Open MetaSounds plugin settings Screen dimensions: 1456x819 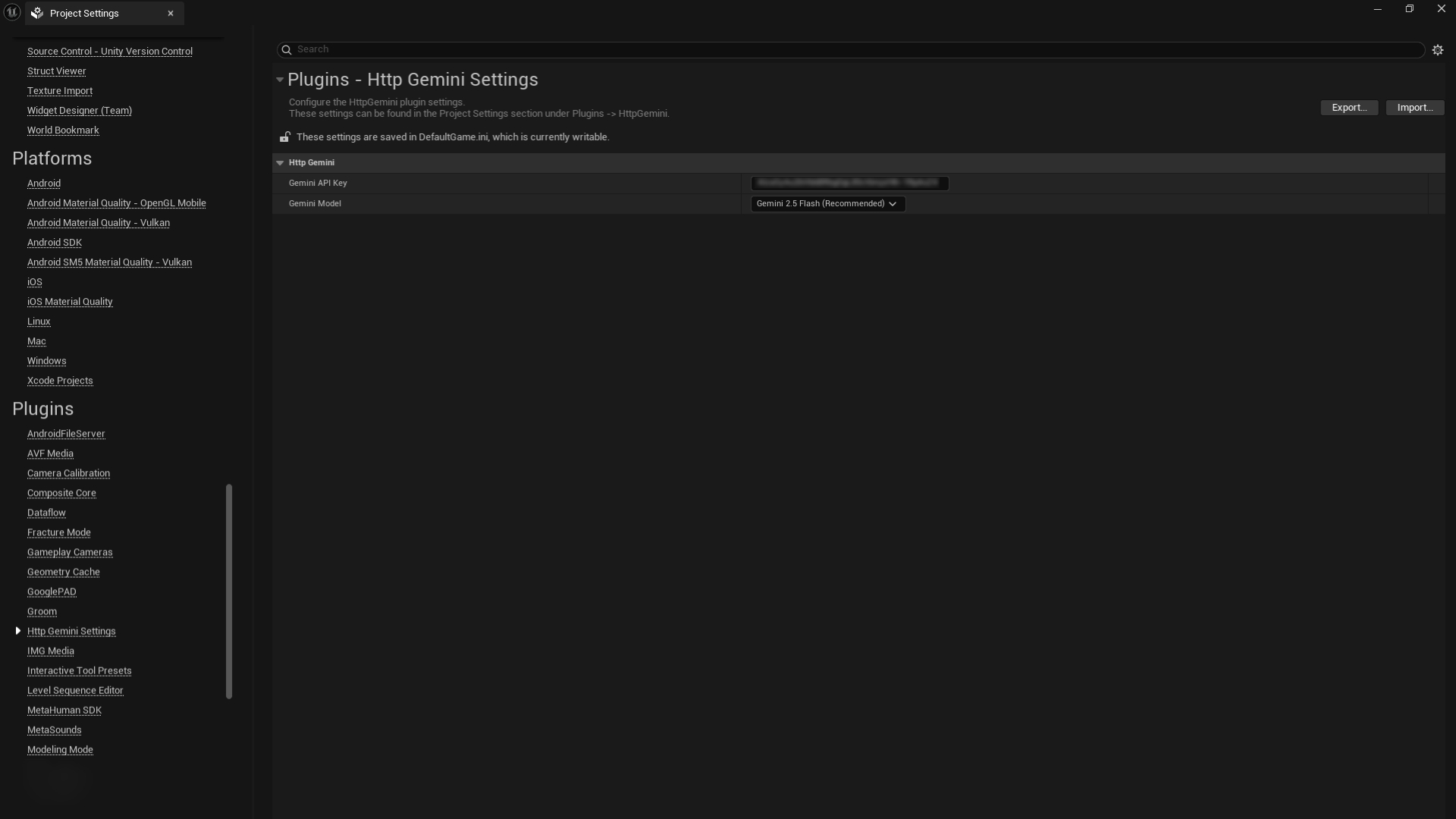point(55,730)
